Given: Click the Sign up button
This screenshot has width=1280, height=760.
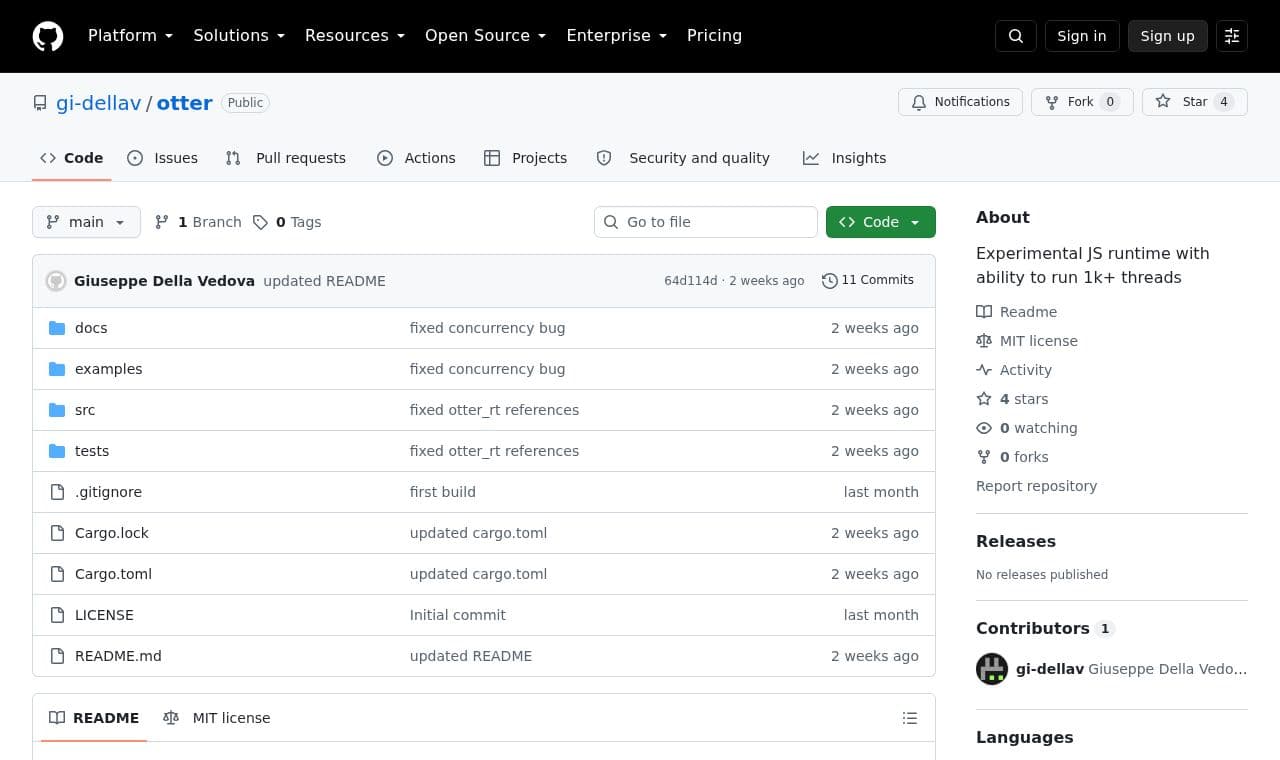Looking at the screenshot, I should [1168, 36].
